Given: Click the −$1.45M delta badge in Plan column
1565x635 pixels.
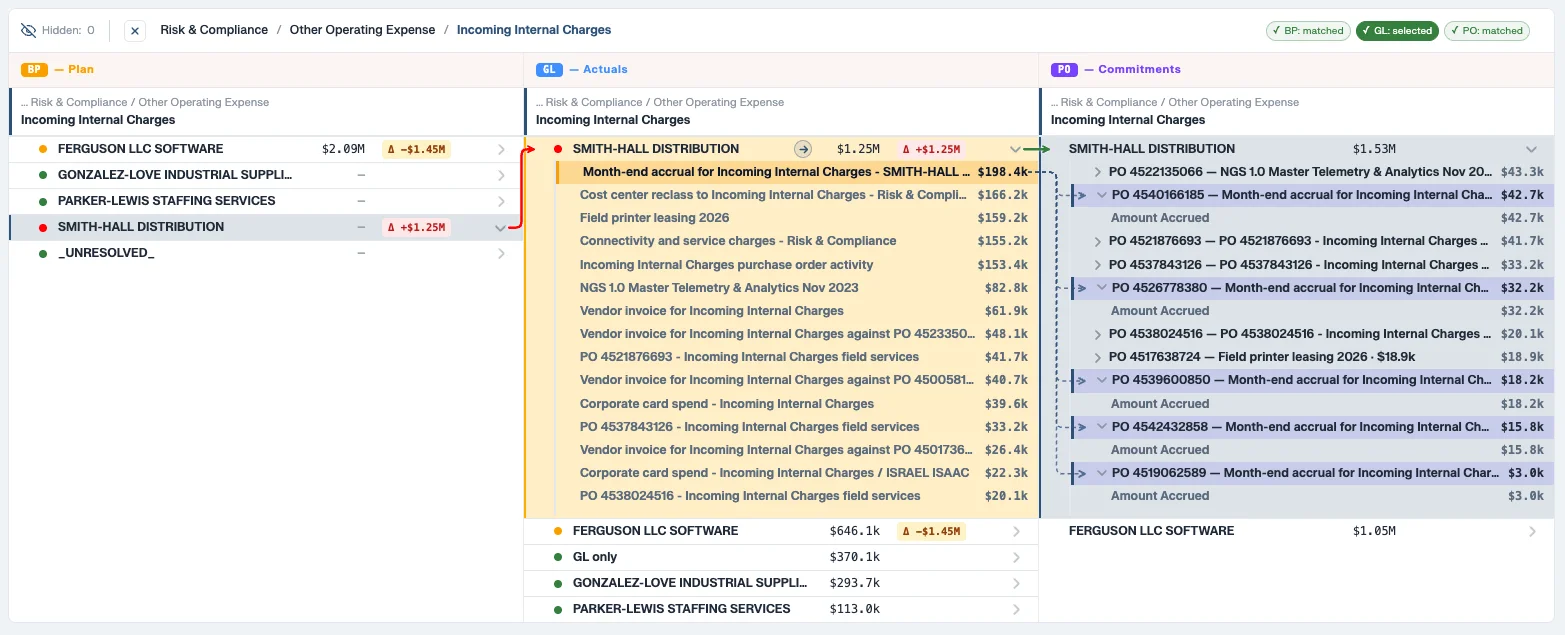Looking at the screenshot, I should (x=416, y=149).
